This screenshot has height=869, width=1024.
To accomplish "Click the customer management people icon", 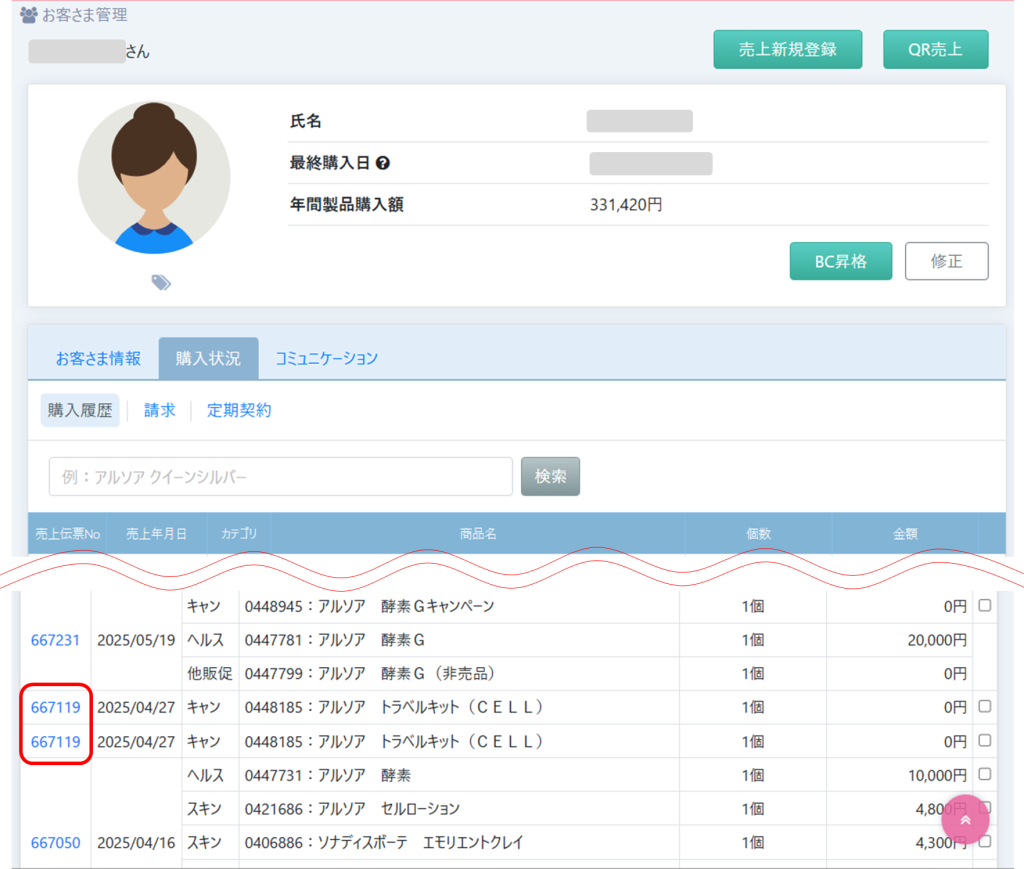I will 29,15.
